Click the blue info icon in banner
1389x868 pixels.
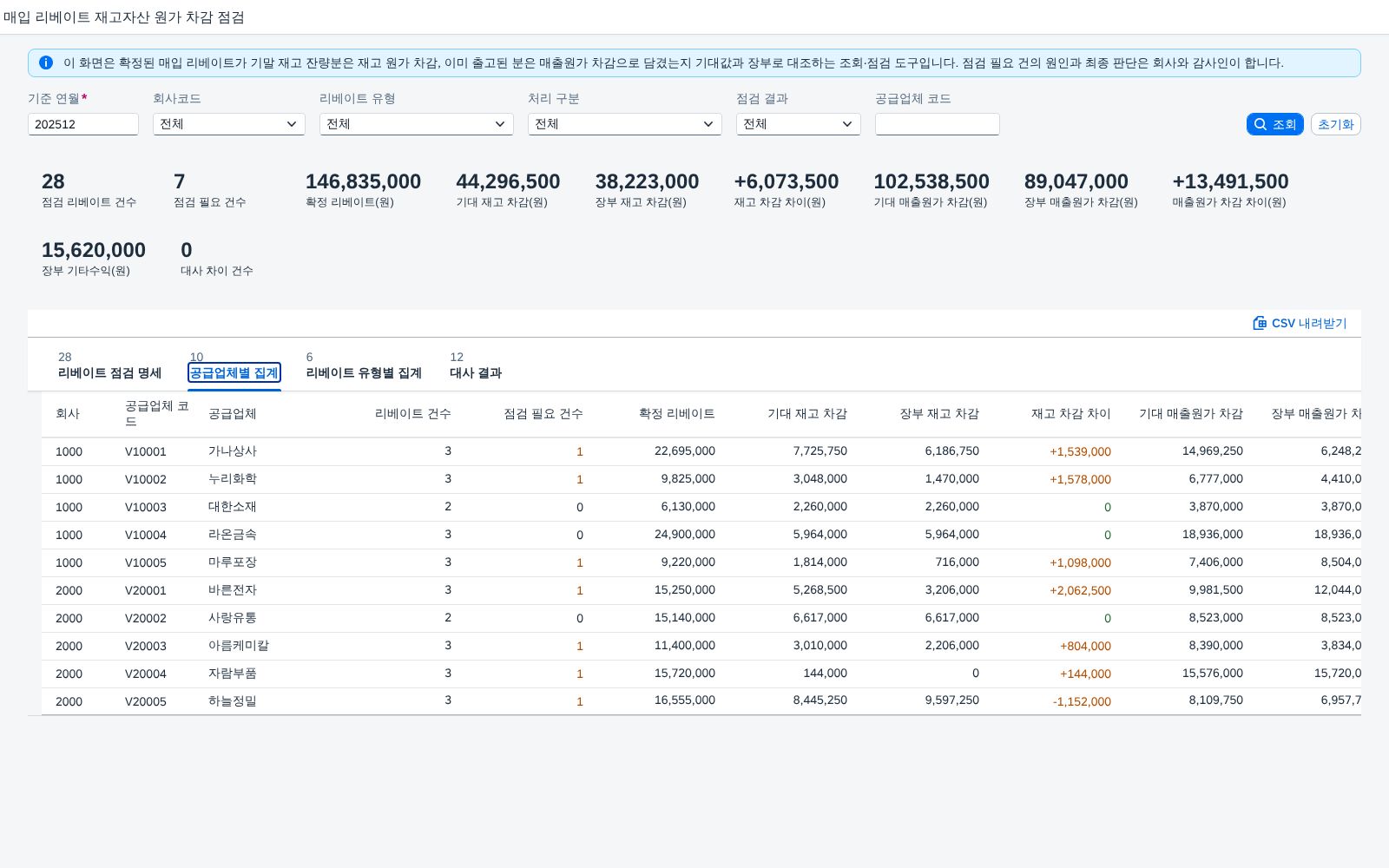point(46,62)
